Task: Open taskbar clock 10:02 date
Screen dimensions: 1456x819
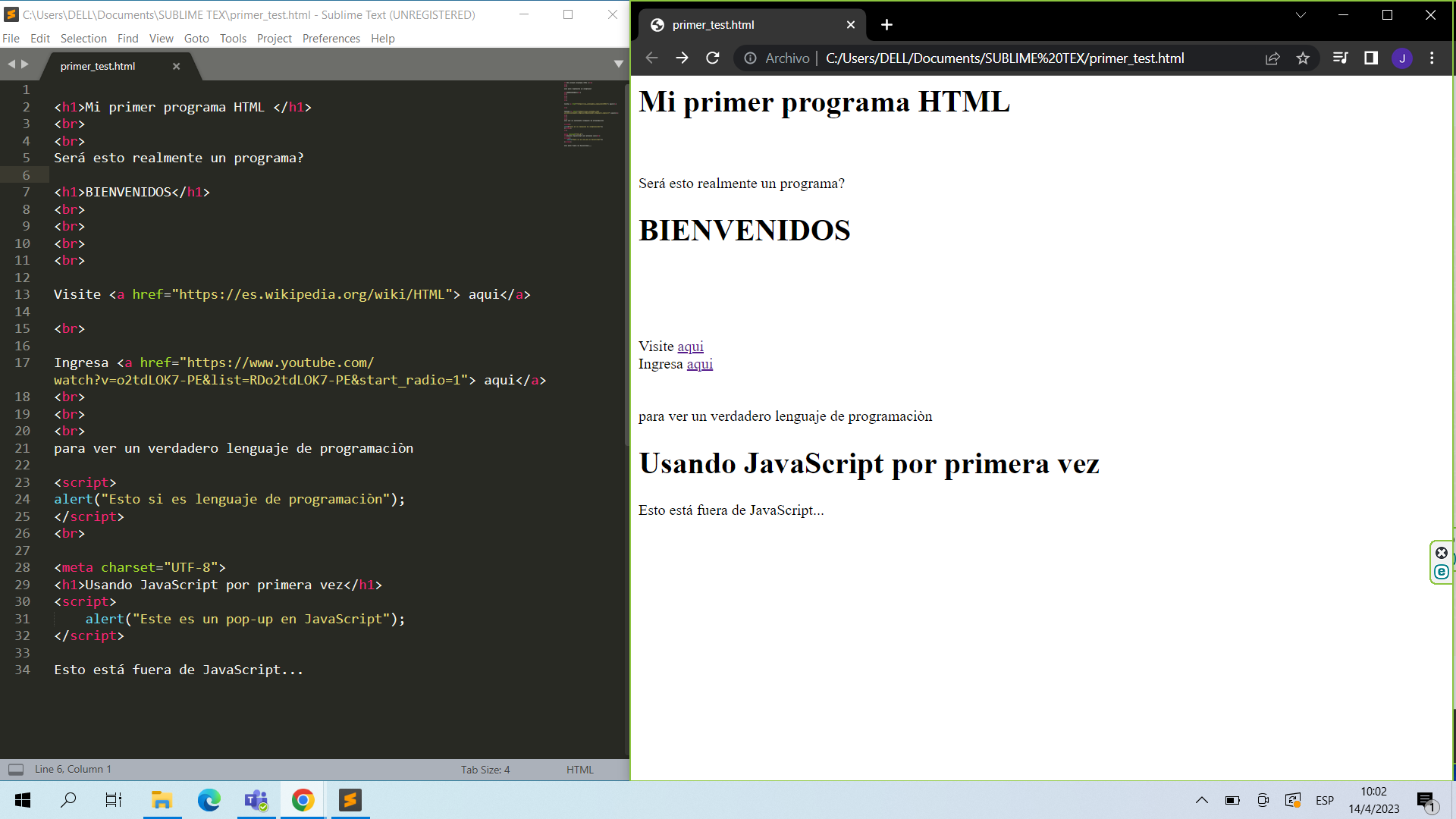Action: [x=1373, y=800]
